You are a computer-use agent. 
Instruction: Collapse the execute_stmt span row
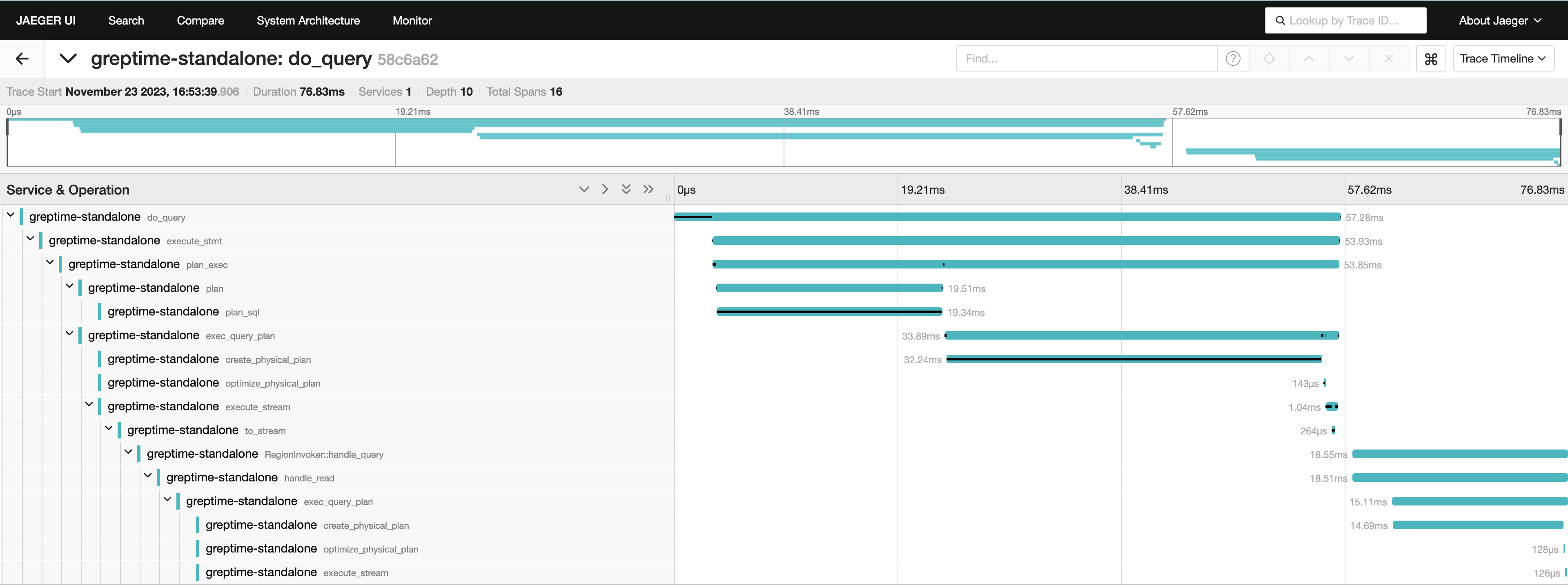click(x=31, y=239)
